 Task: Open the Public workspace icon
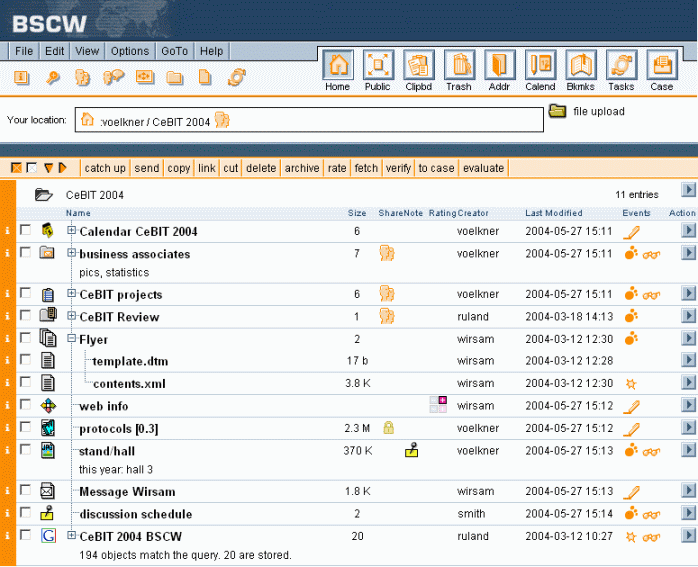tap(378, 66)
